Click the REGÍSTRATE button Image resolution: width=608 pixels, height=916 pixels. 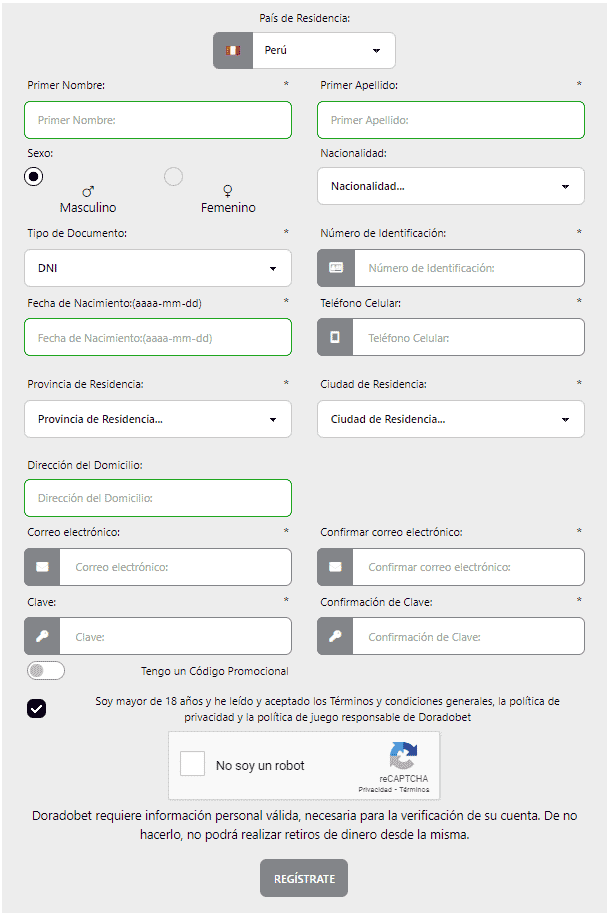[303, 878]
